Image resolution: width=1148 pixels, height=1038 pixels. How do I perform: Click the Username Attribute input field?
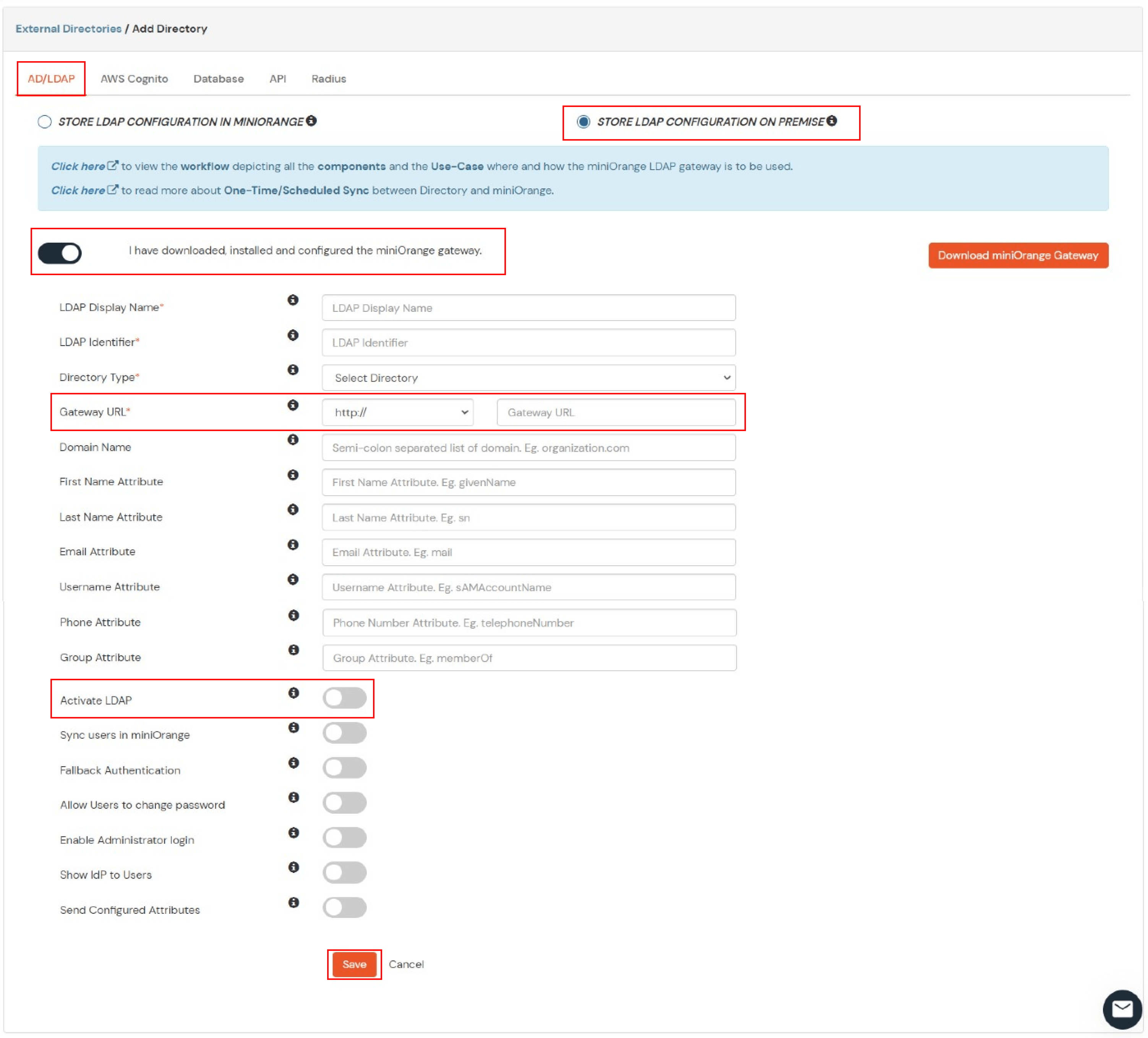(529, 587)
